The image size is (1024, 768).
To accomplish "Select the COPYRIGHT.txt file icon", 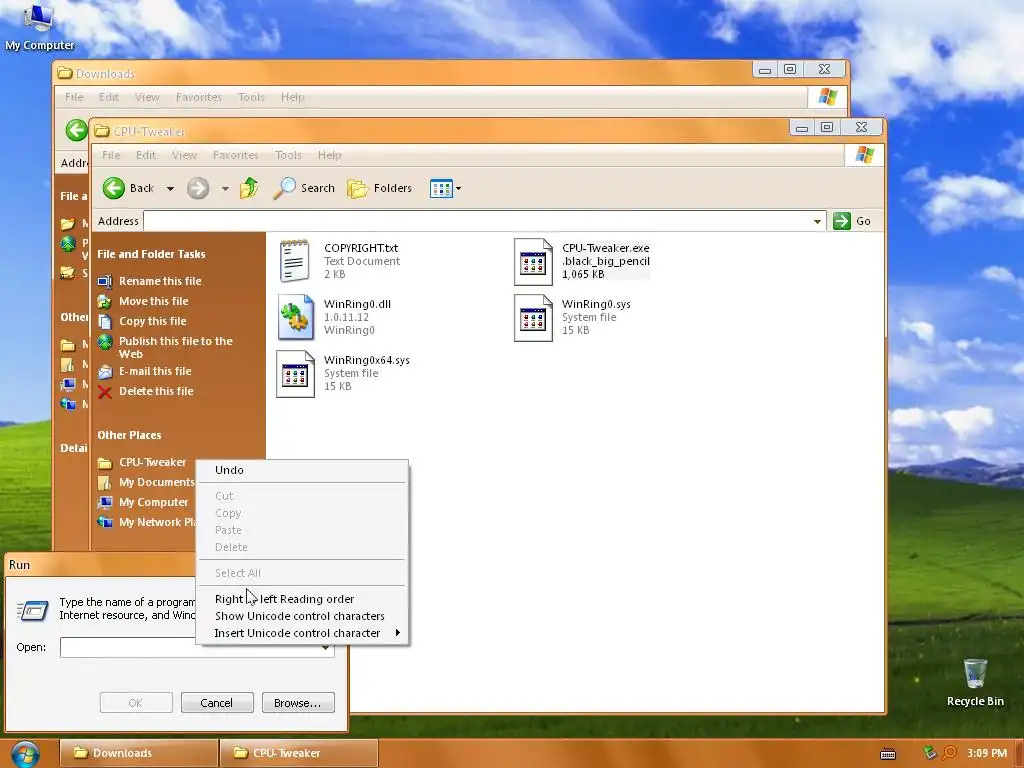I will point(295,261).
